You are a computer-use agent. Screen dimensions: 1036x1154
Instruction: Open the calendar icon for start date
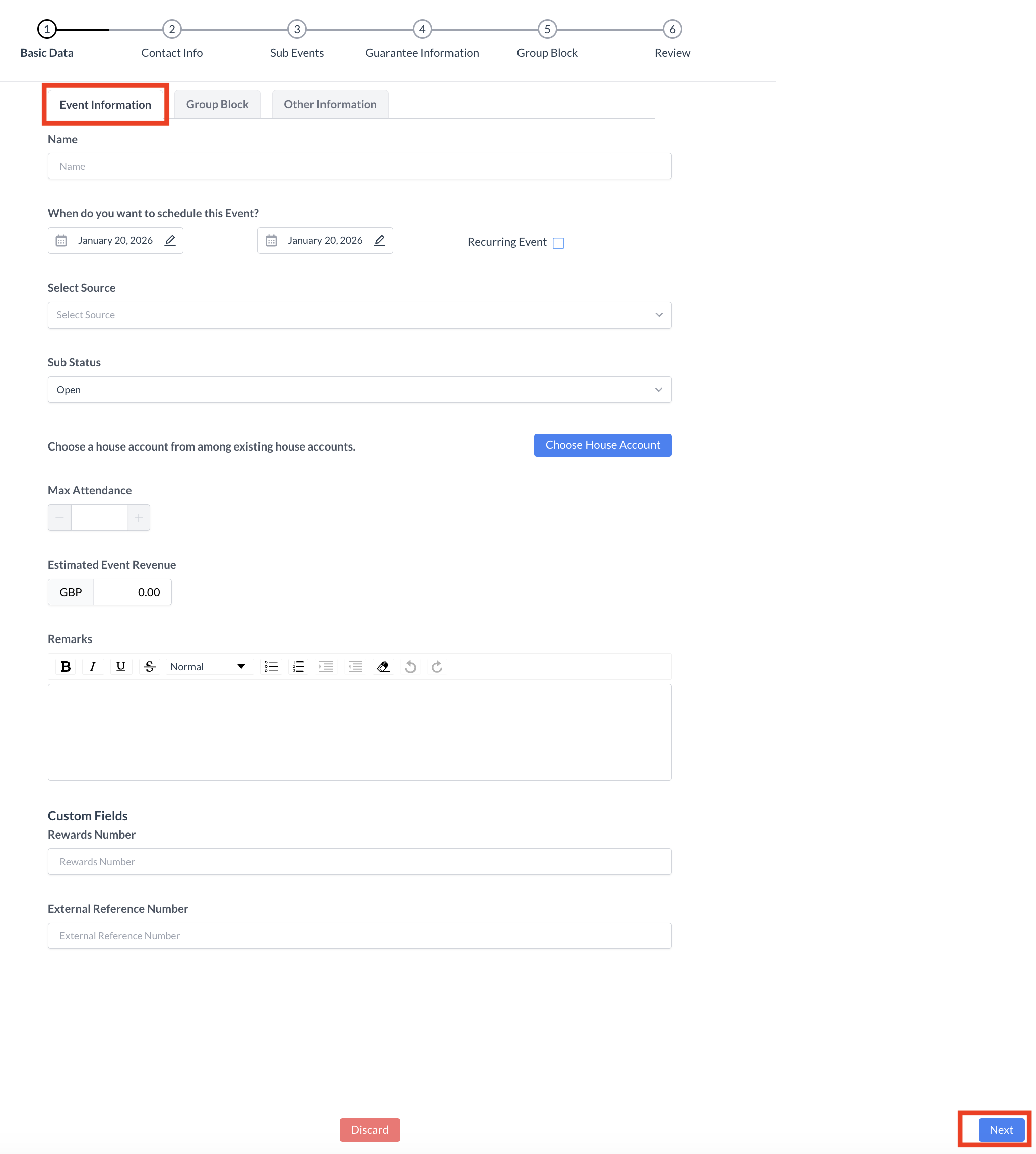61,240
